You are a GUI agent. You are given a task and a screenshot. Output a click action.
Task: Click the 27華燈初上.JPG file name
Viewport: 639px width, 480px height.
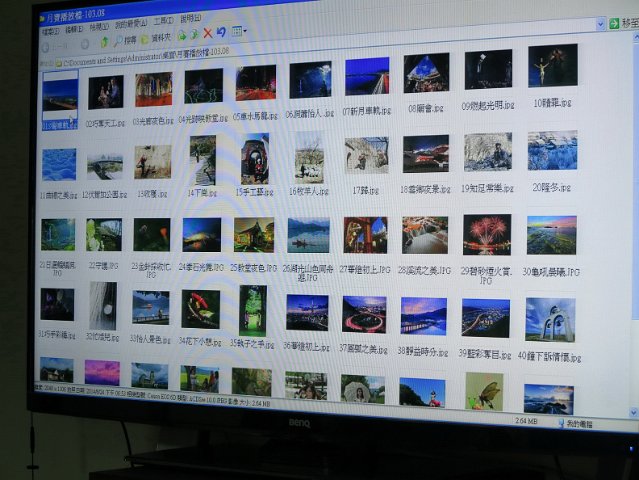[x=365, y=270]
